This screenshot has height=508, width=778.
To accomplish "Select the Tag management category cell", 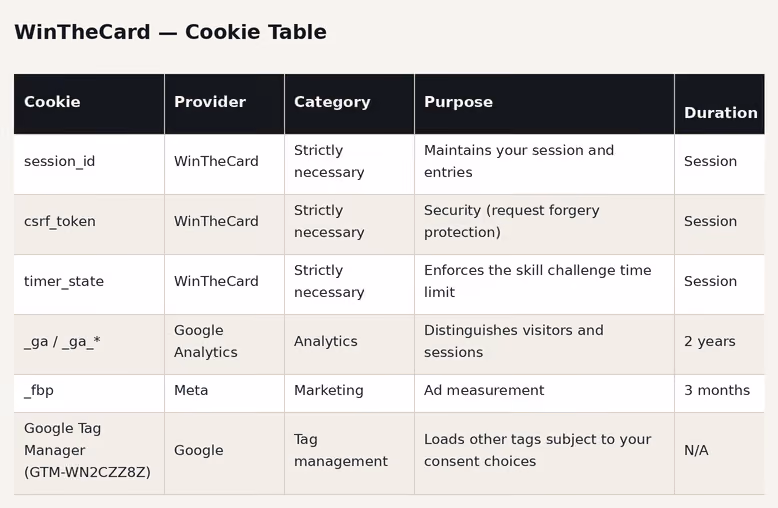I will (349, 453).
